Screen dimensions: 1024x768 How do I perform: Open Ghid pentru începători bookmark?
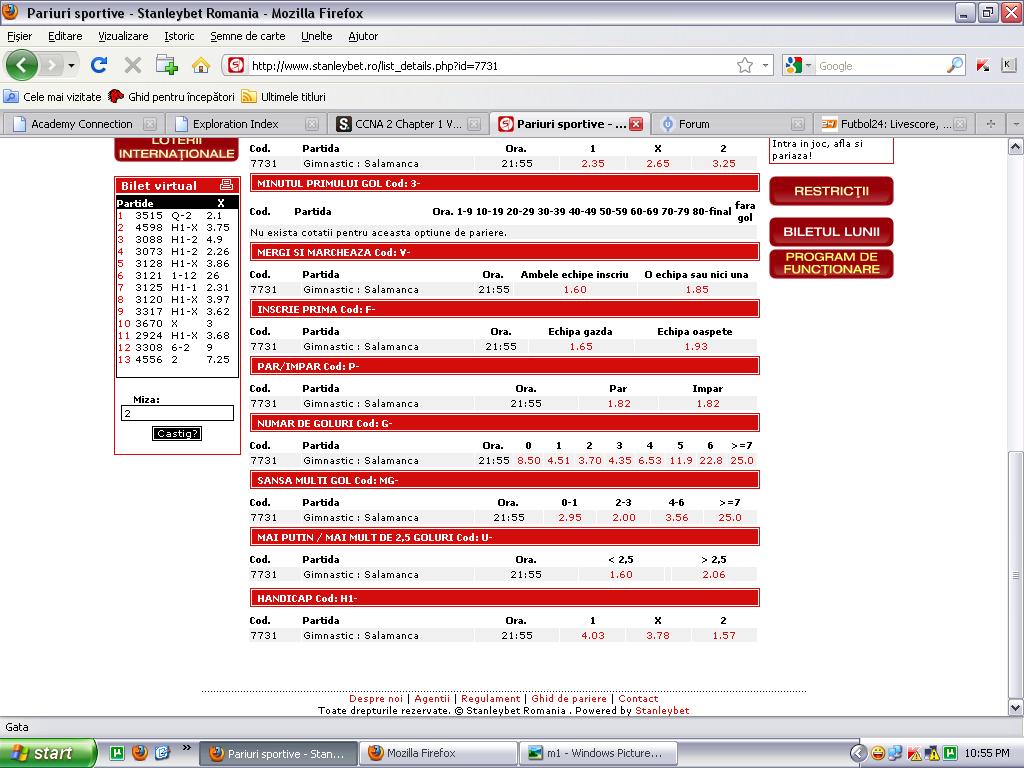(x=171, y=97)
